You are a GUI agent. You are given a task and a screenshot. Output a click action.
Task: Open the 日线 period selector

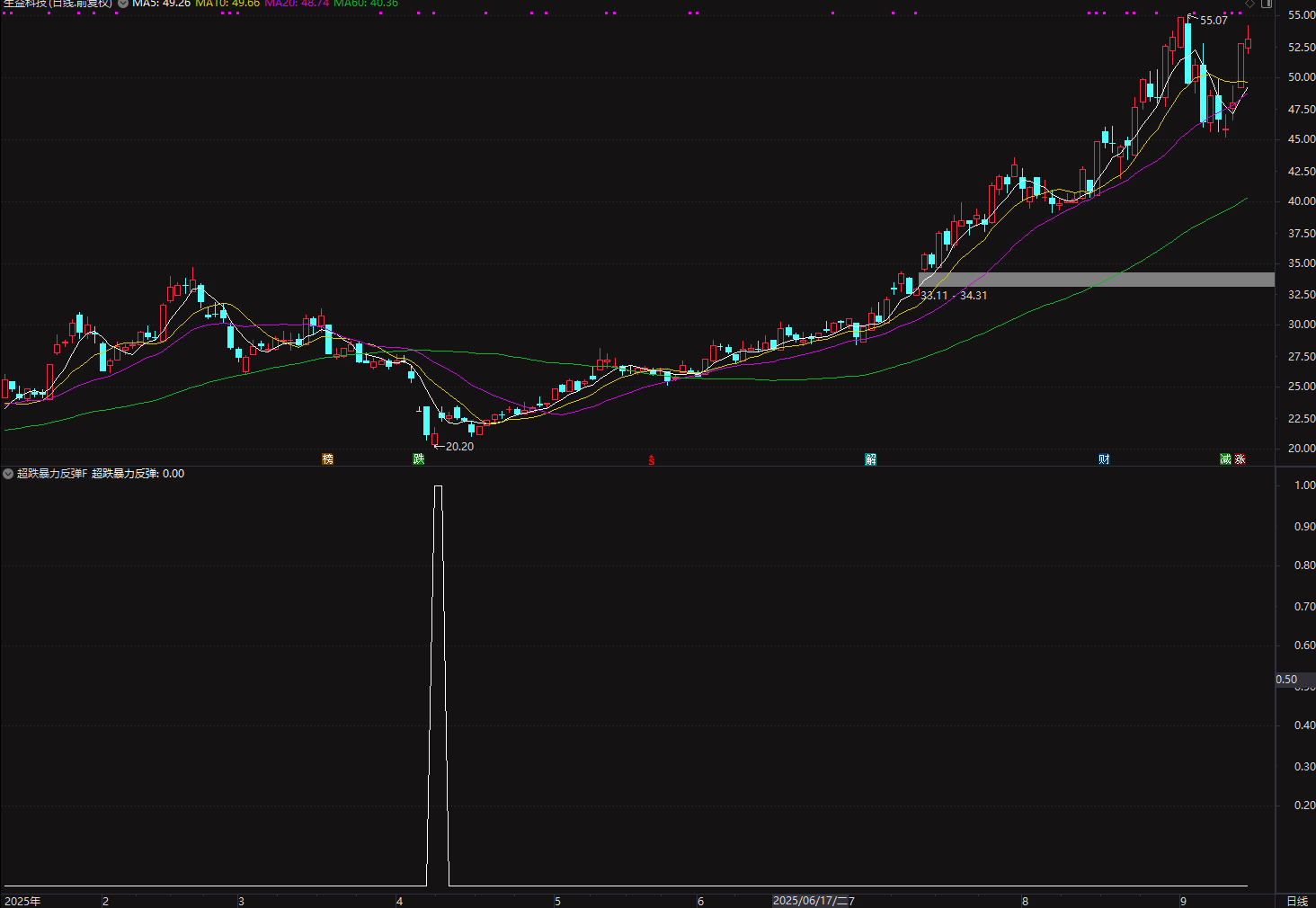(x=1296, y=901)
